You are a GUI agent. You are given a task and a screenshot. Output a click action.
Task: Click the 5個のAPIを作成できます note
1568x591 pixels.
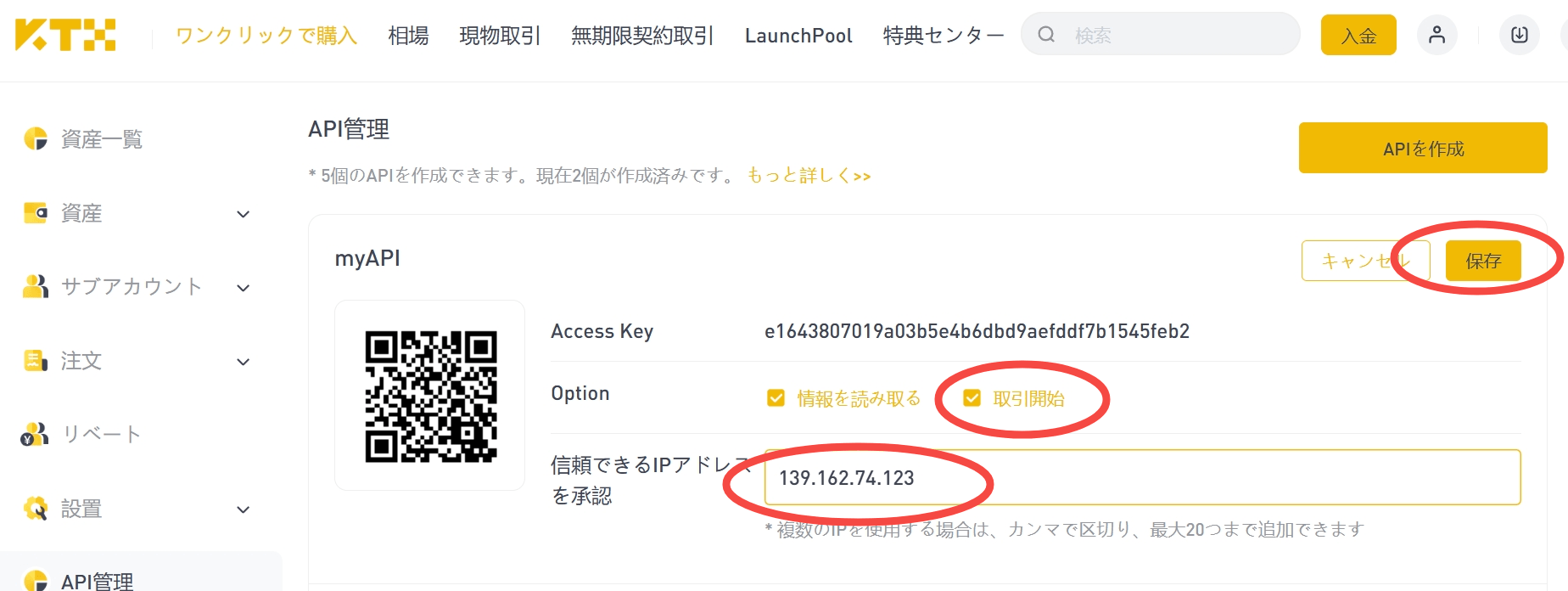coord(523,175)
